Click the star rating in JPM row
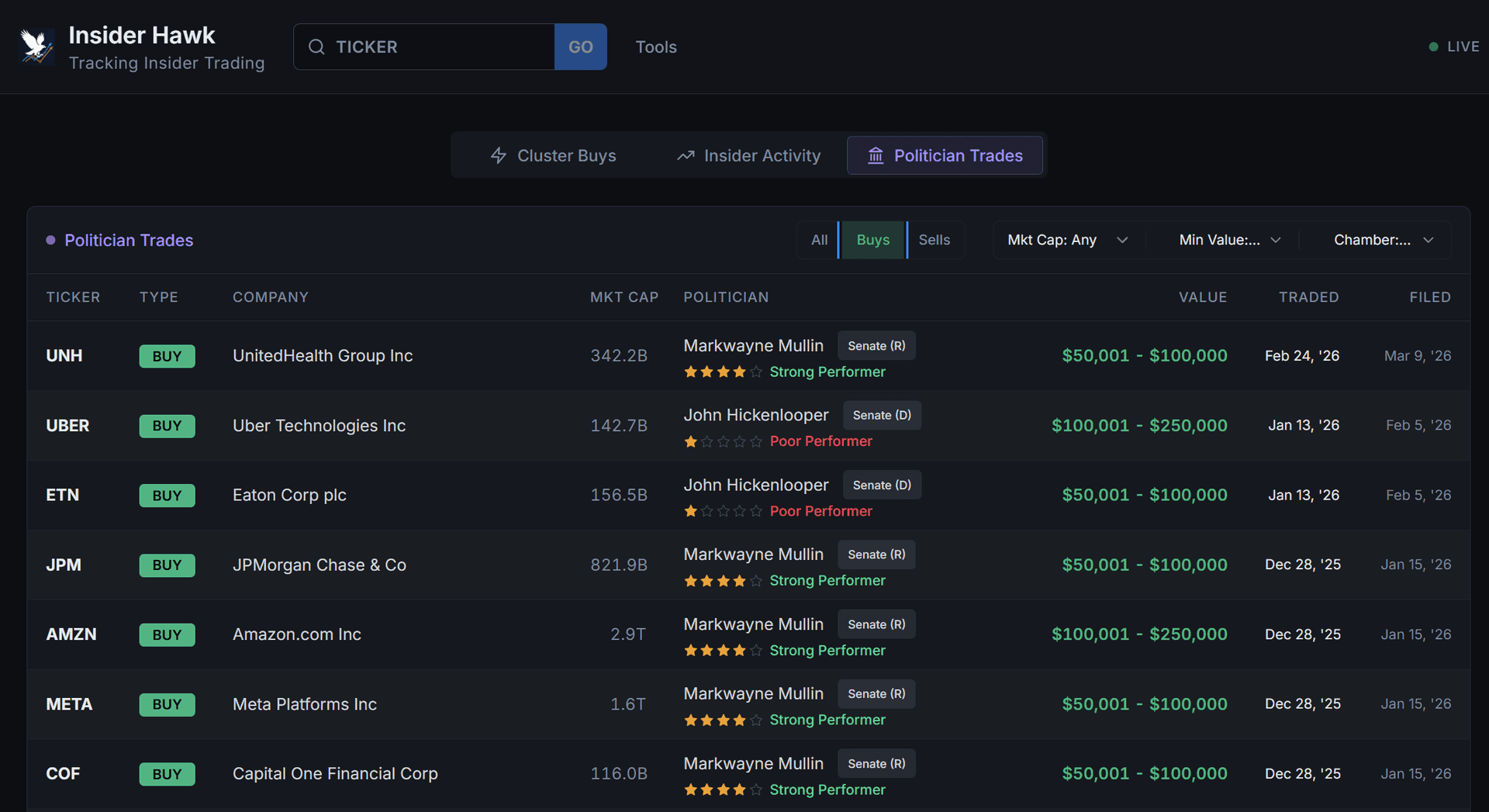Image resolution: width=1489 pixels, height=812 pixels. click(723, 581)
